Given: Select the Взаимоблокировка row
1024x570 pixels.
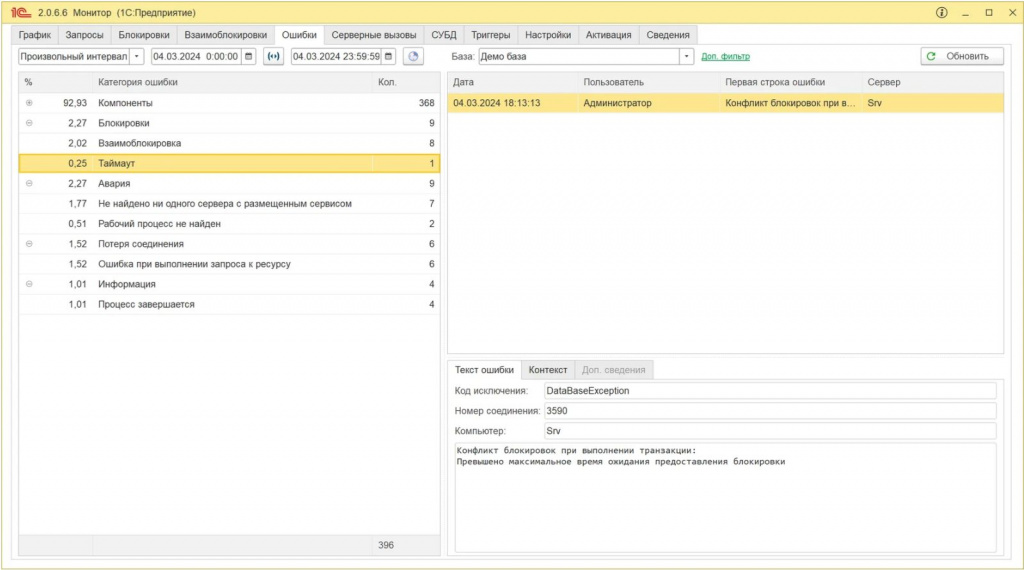Looking at the screenshot, I should tap(229, 144).
